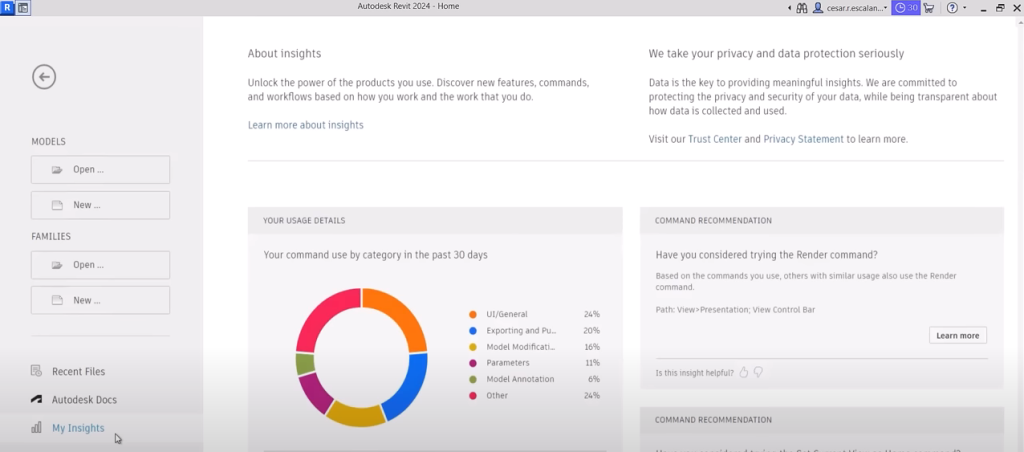Minimize the Revit window
Screen dimensions: 1024x452
pyautogui.click(x=984, y=8)
